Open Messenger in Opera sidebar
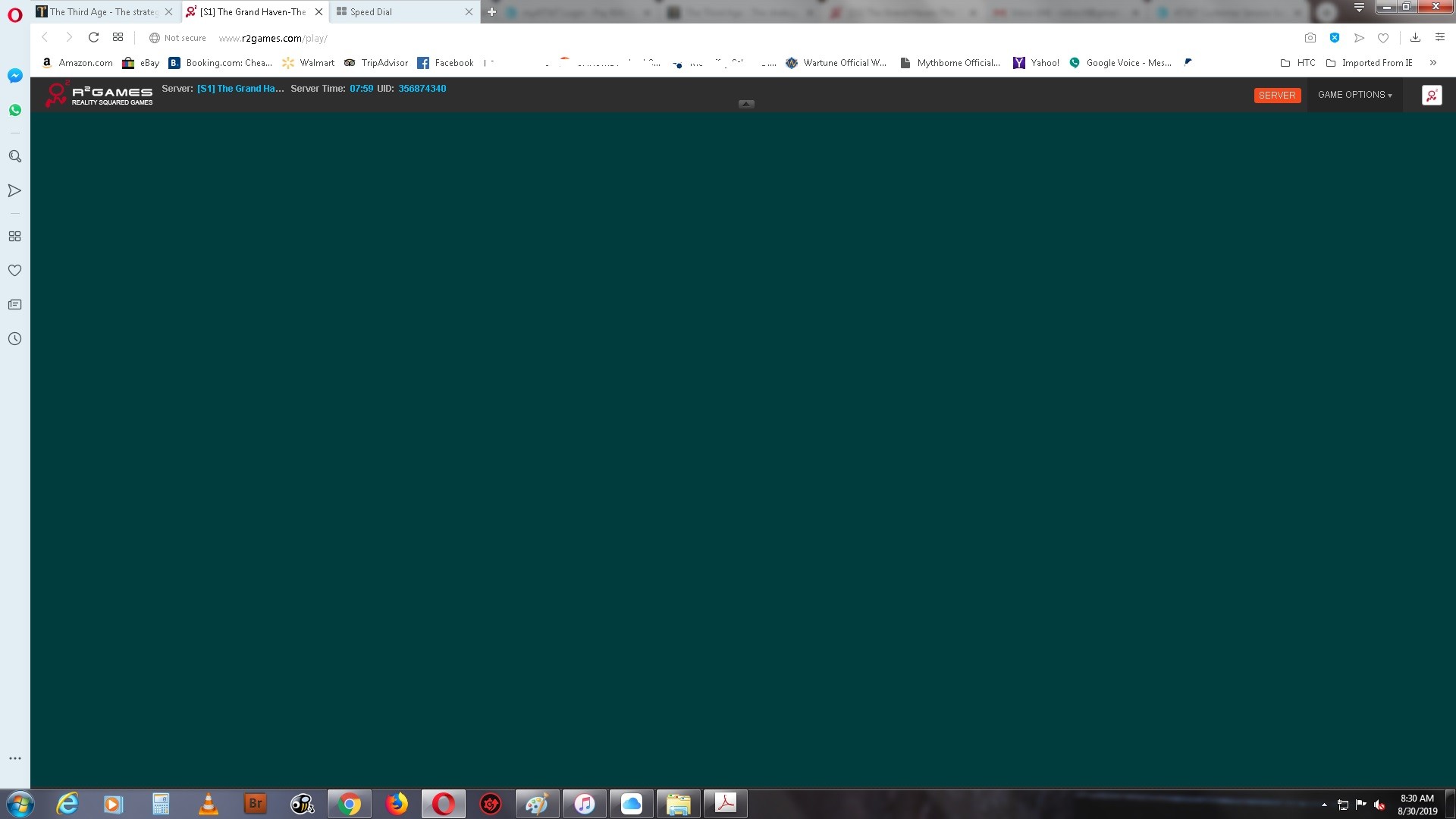 point(14,76)
